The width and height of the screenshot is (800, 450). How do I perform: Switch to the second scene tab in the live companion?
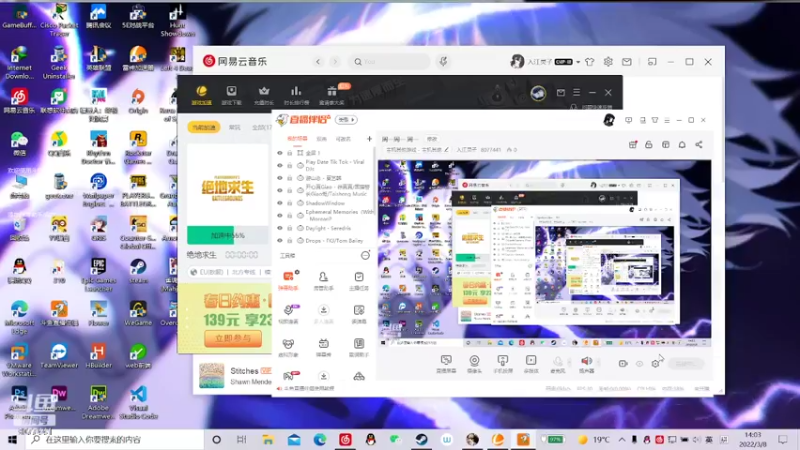pos(321,139)
